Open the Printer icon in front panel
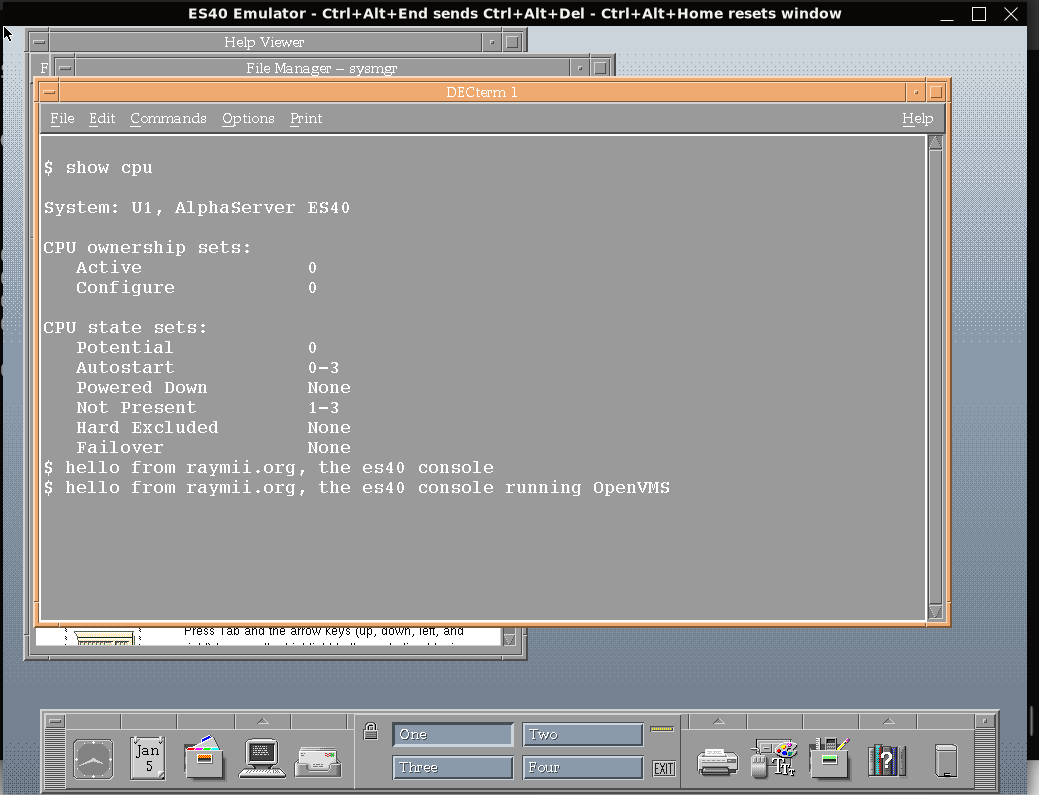1039x795 pixels. 718,762
